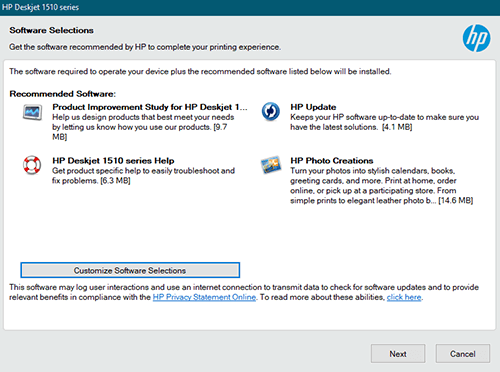The height and width of the screenshot is (372, 500).
Task: Follow the 'click here' link about abilities
Action: click(x=404, y=297)
